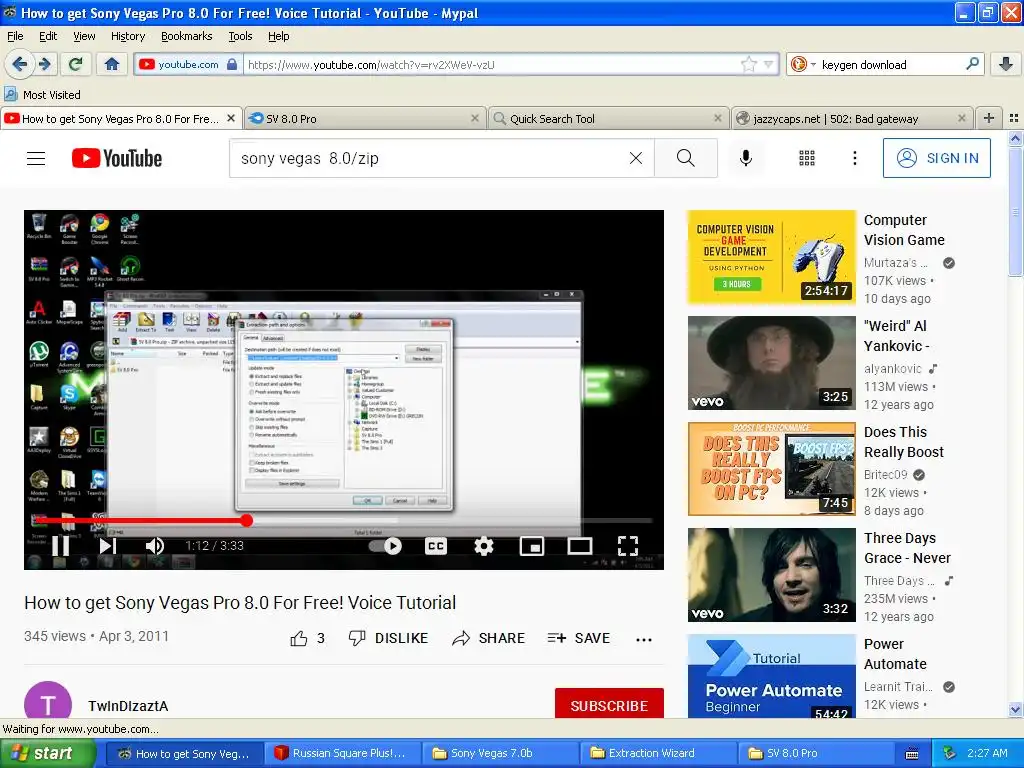The height and width of the screenshot is (768, 1024).
Task: Save the video to a playlist
Action: pos(579,638)
